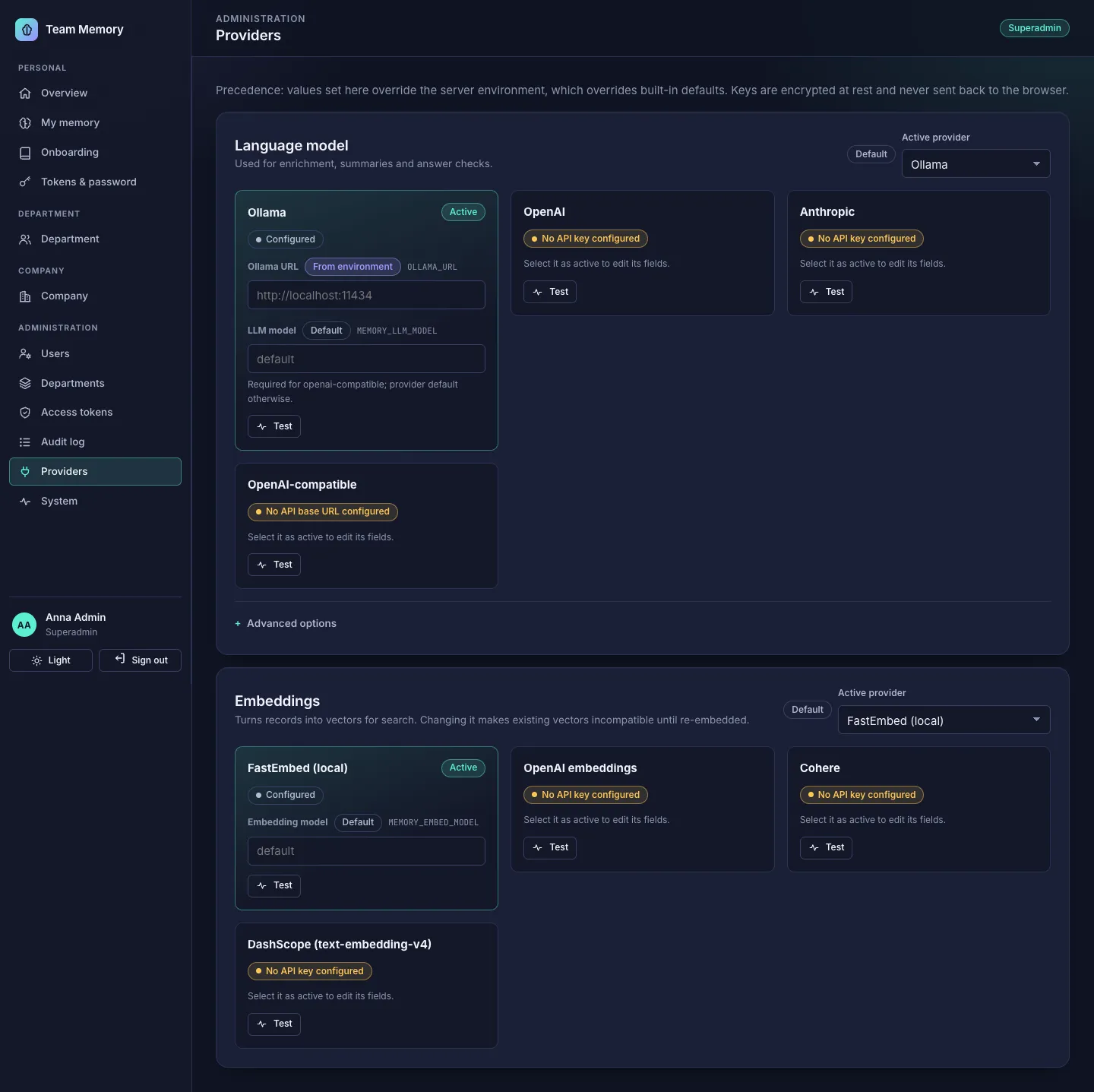Click No API base URL configured badge
Screen dimensions: 1094x1092
point(323,511)
